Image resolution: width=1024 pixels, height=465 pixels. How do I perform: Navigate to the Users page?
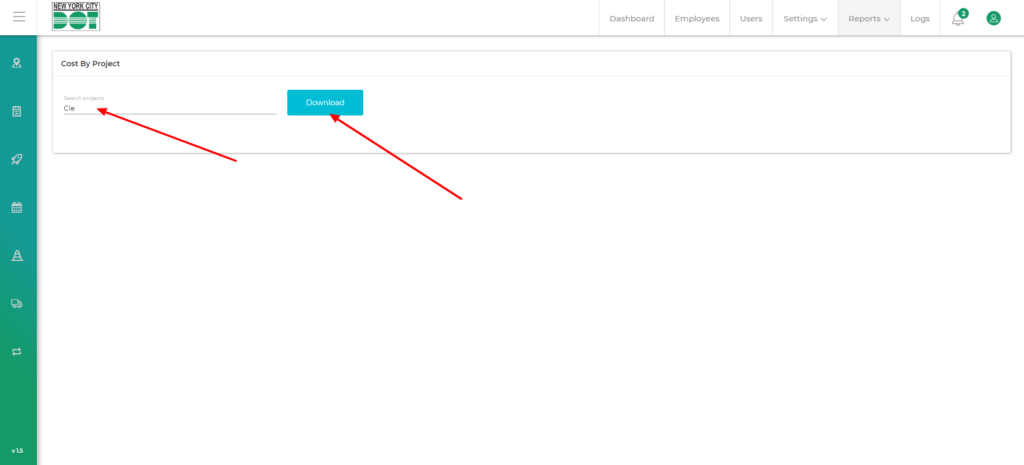click(x=750, y=18)
